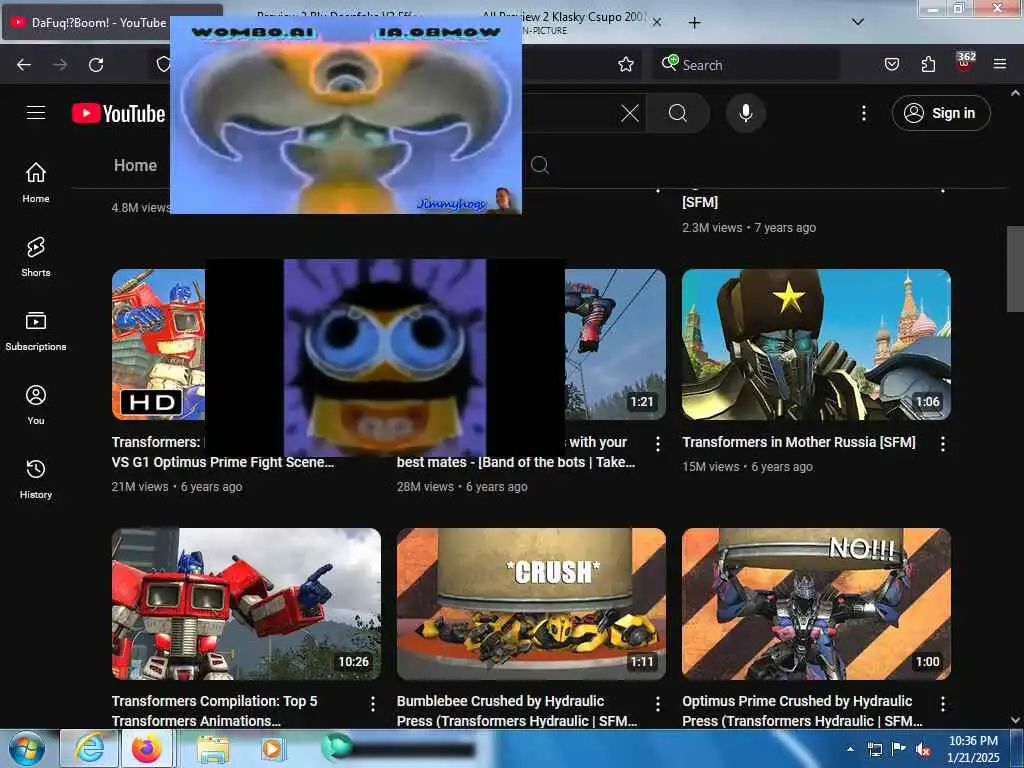Open the You section in sidebar
1024x768 pixels.
(36, 405)
